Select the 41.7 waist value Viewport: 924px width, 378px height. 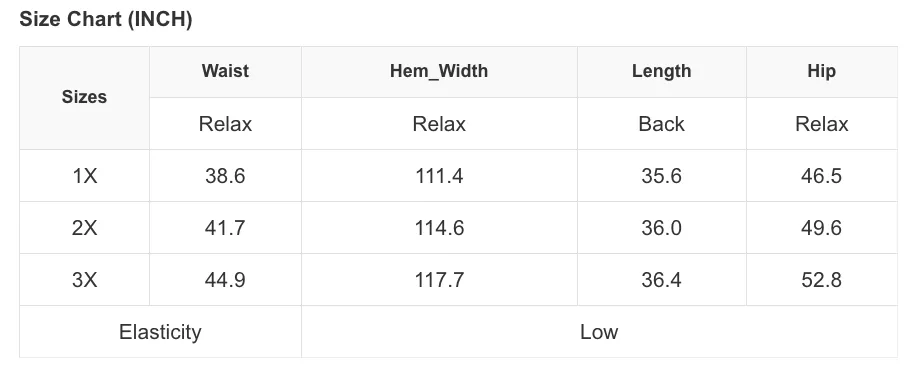[x=225, y=228]
